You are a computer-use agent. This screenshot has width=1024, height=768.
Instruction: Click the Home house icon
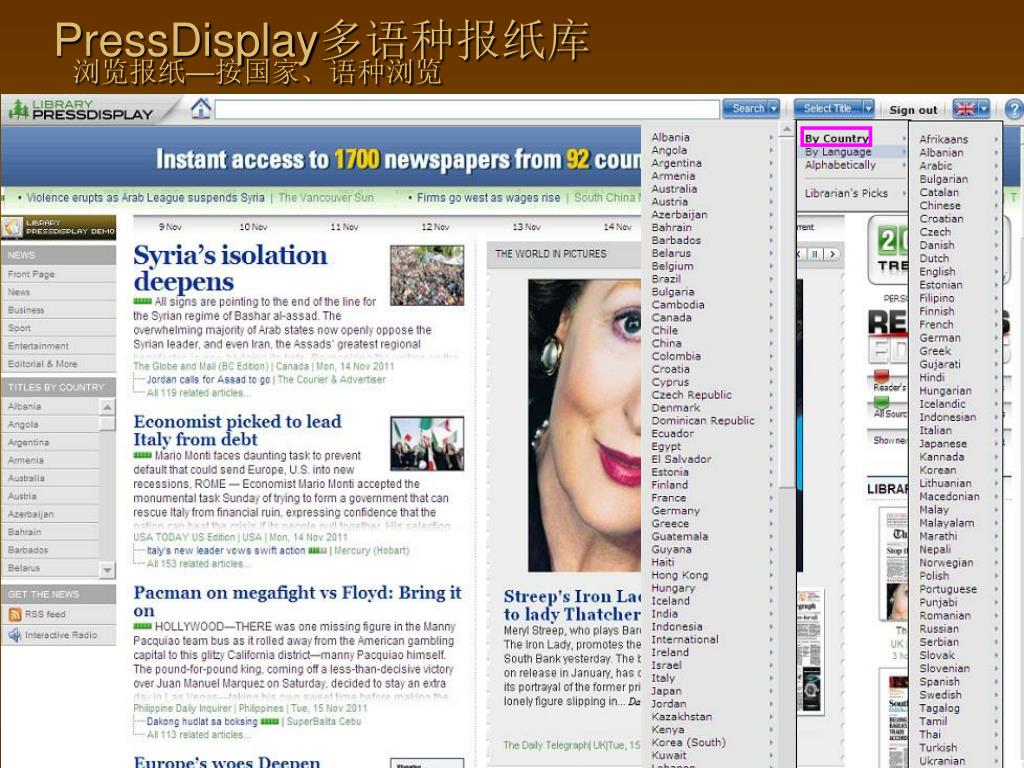point(201,108)
